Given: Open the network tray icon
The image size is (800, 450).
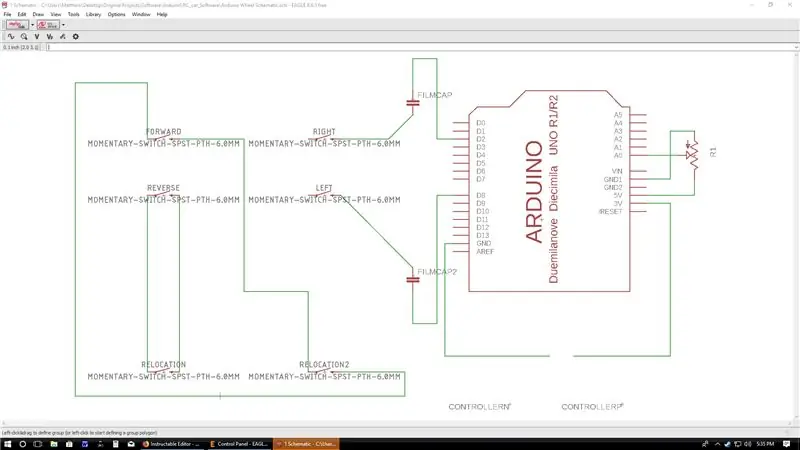Looking at the screenshot, I should [x=738, y=444].
